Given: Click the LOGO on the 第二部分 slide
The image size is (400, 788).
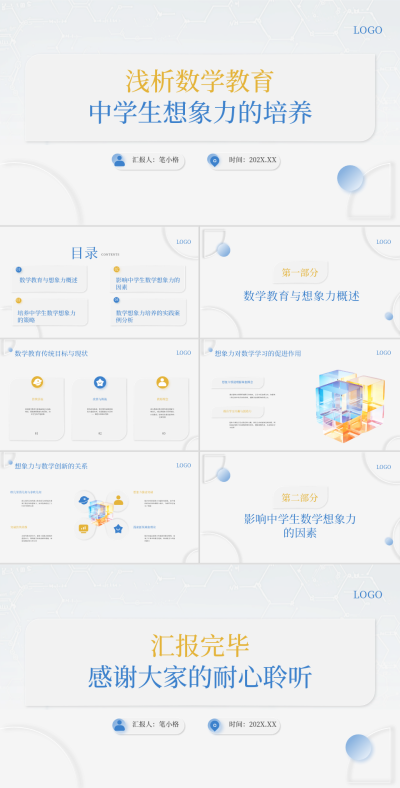Looking at the screenshot, I should [383, 467].
